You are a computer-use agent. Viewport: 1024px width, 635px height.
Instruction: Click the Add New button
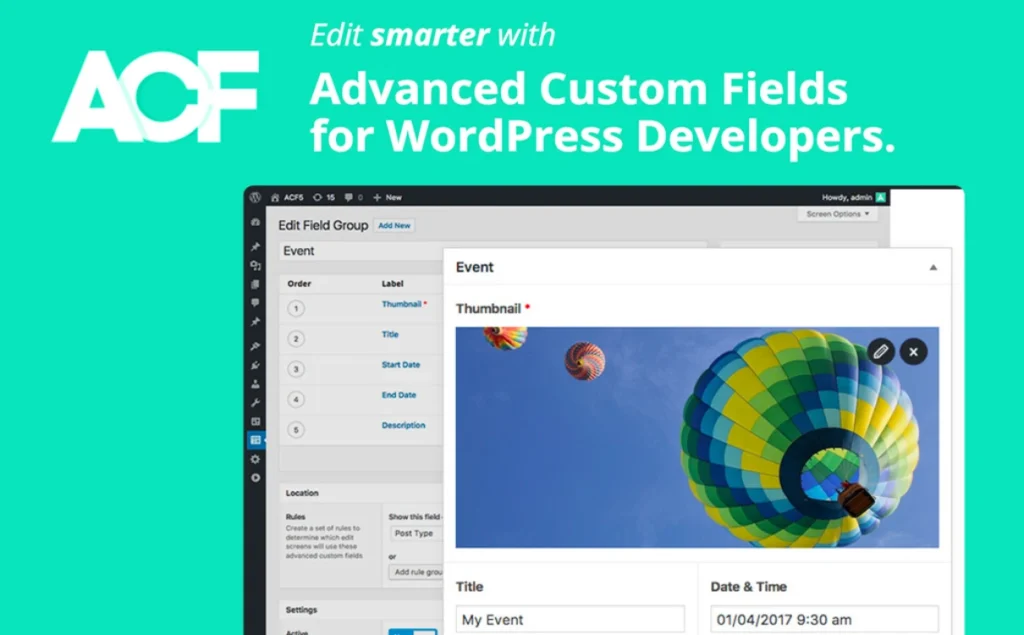(394, 225)
